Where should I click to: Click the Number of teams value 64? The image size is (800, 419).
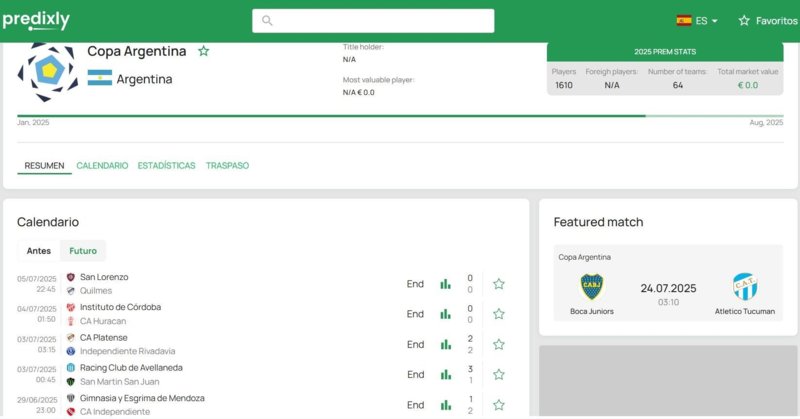click(x=678, y=85)
